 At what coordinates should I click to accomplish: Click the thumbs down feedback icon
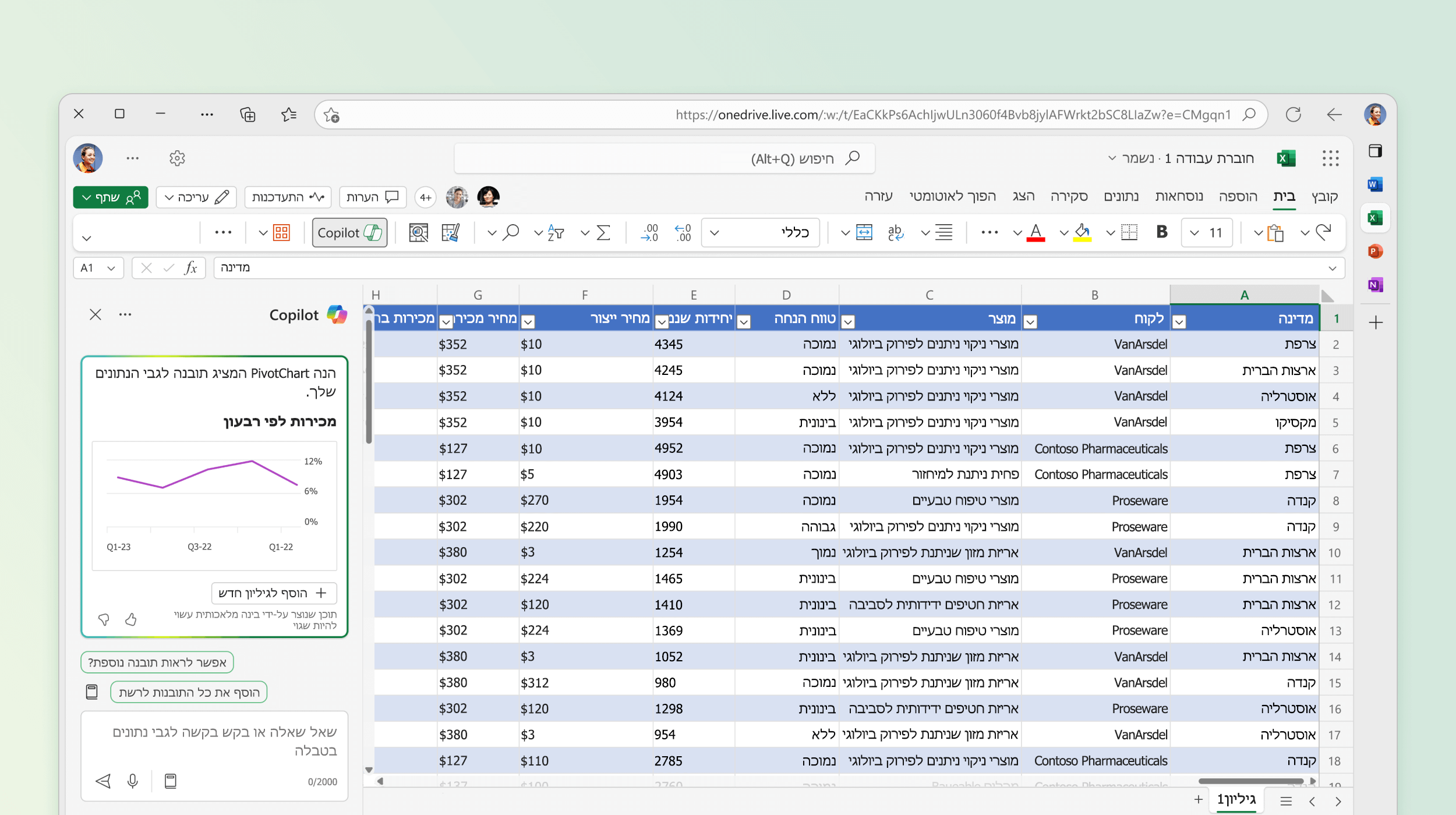point(104,619)
